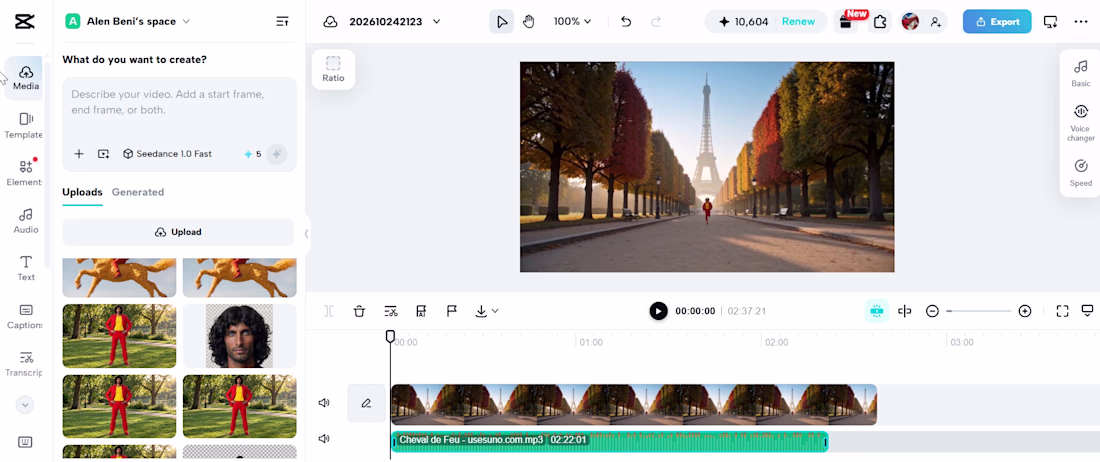
Task: Delete selected clip with trash icon
Action: click(359, 311)
